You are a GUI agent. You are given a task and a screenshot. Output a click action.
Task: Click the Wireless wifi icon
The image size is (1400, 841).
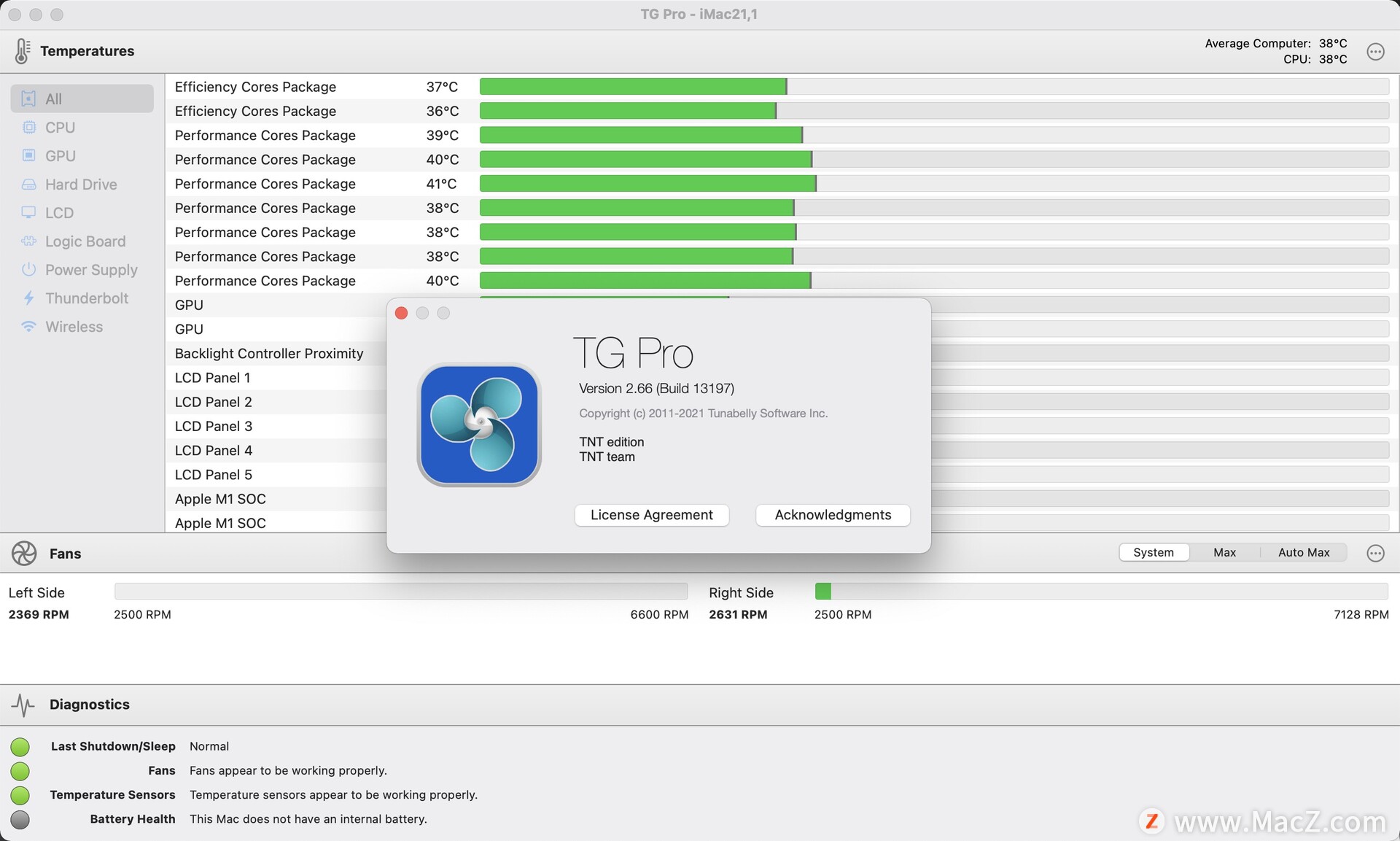click(28, 326)
